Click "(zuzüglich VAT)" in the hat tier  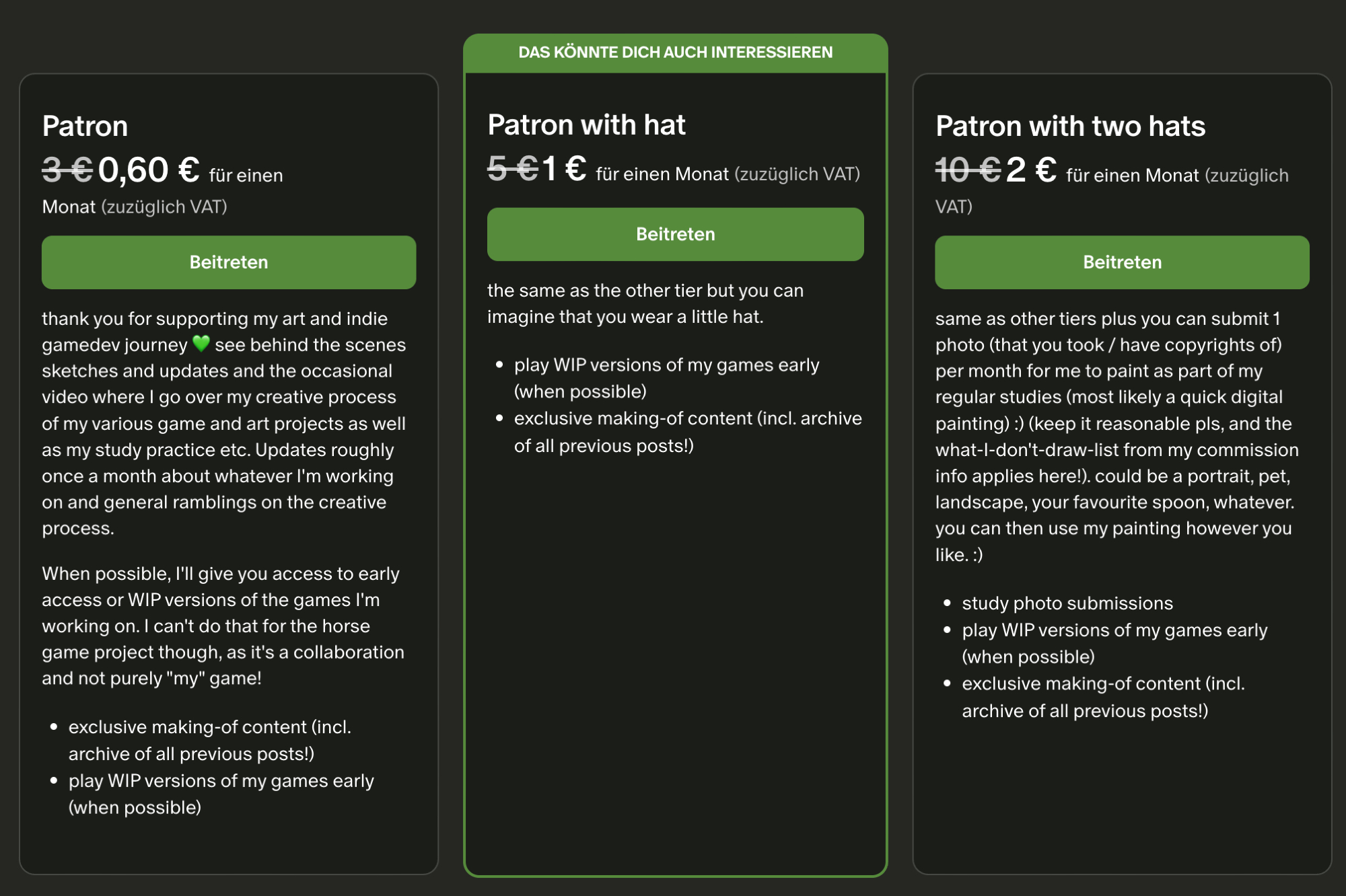(797, 174)
